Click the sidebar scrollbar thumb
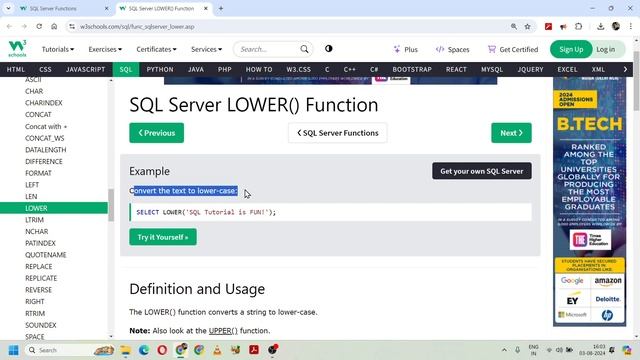The image size is (640, 360). [x=111, y=205]
